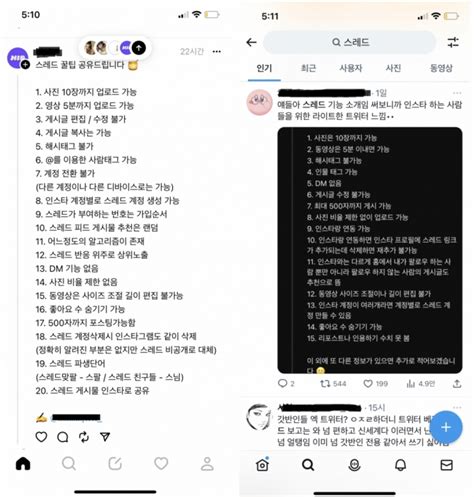The height and width of the screenshot is (497, 474).
Task: Tap the comment bubble under the Threads post
Action: click(x=63, y=437)
